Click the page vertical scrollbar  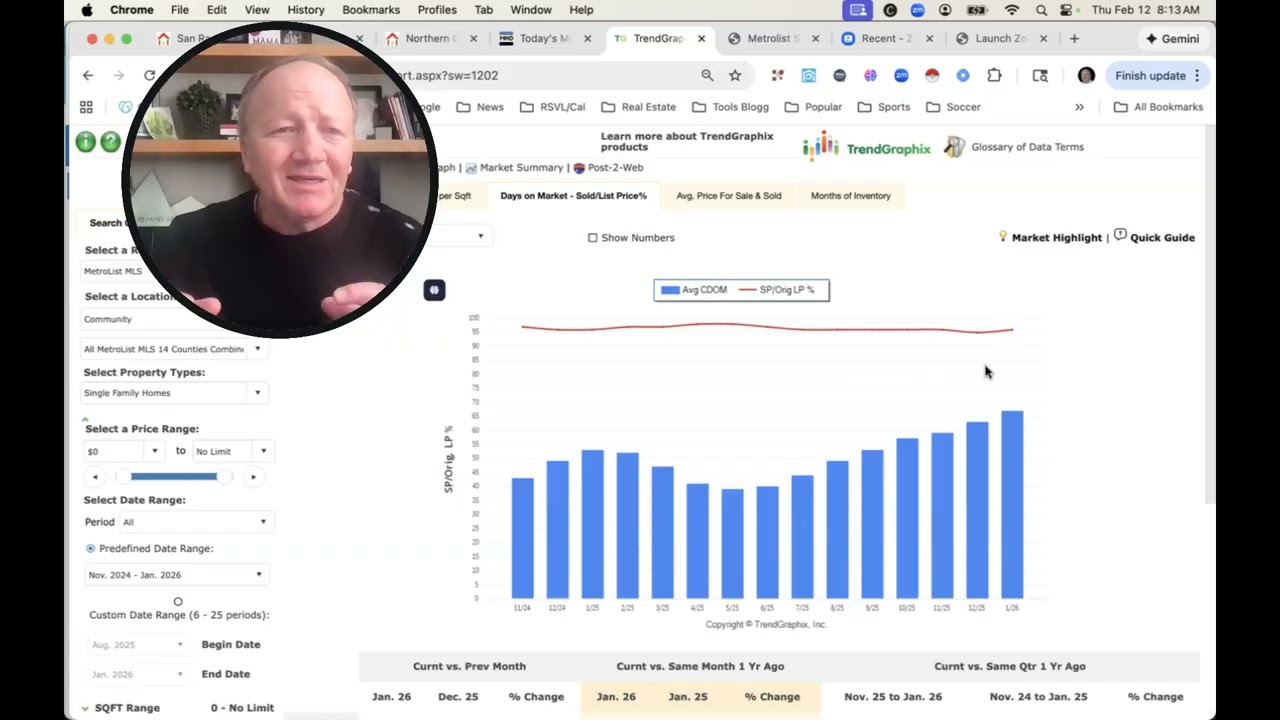pyautogui.click(x=1210, y=315)
